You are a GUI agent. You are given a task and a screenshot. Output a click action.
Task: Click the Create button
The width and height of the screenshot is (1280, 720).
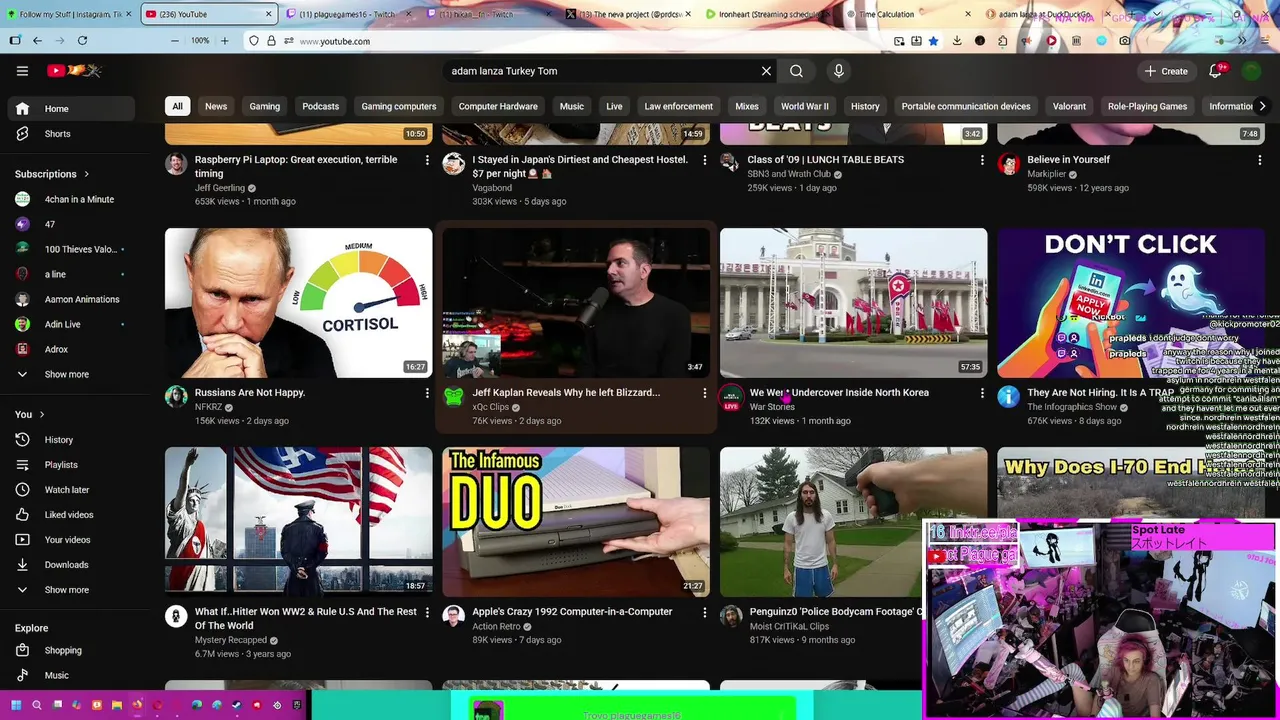1166,71
